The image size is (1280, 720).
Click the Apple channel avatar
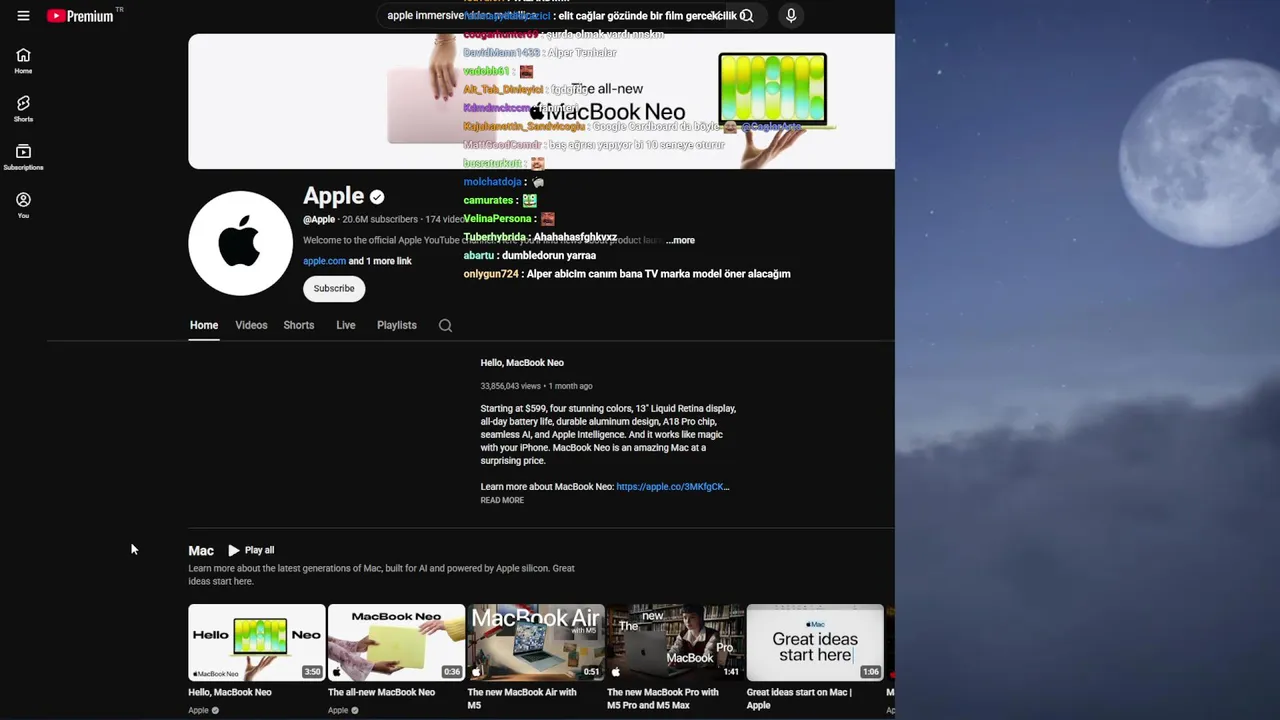pos(240,243)
